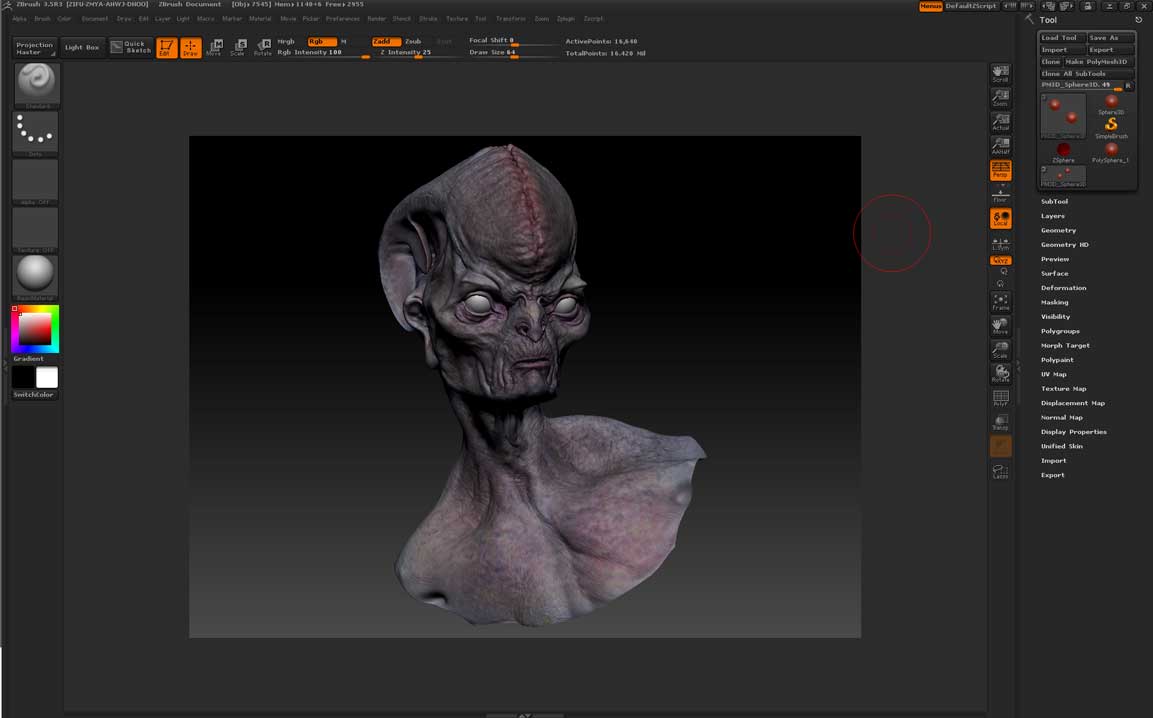
Task: Expand the Masking subpalette
Action: point(1054,302)
